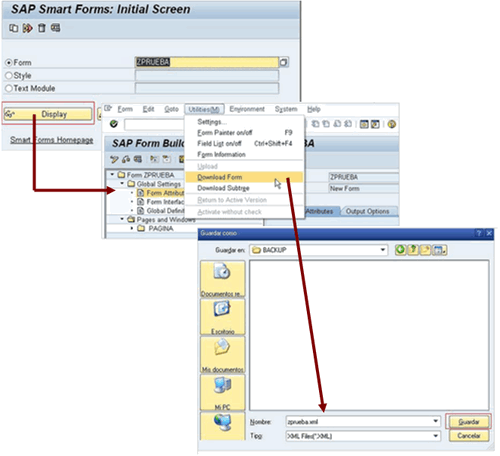The image size is (500, 456).
Task: Click the green checkmark Enter icon
Action: (x=114, y=124)
